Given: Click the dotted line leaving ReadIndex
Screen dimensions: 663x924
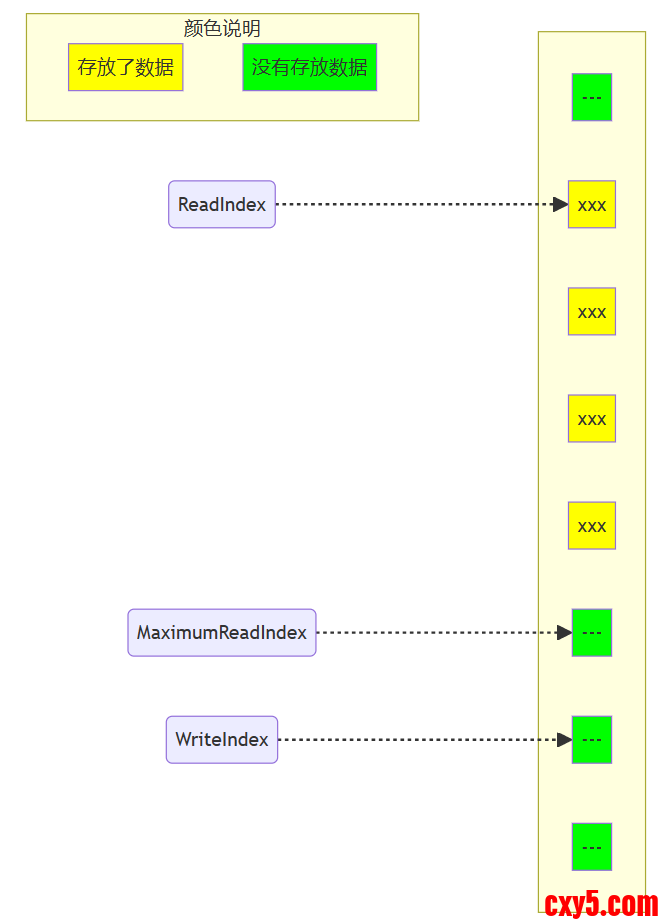Looking at the screenshot, I should pos(410,204).
